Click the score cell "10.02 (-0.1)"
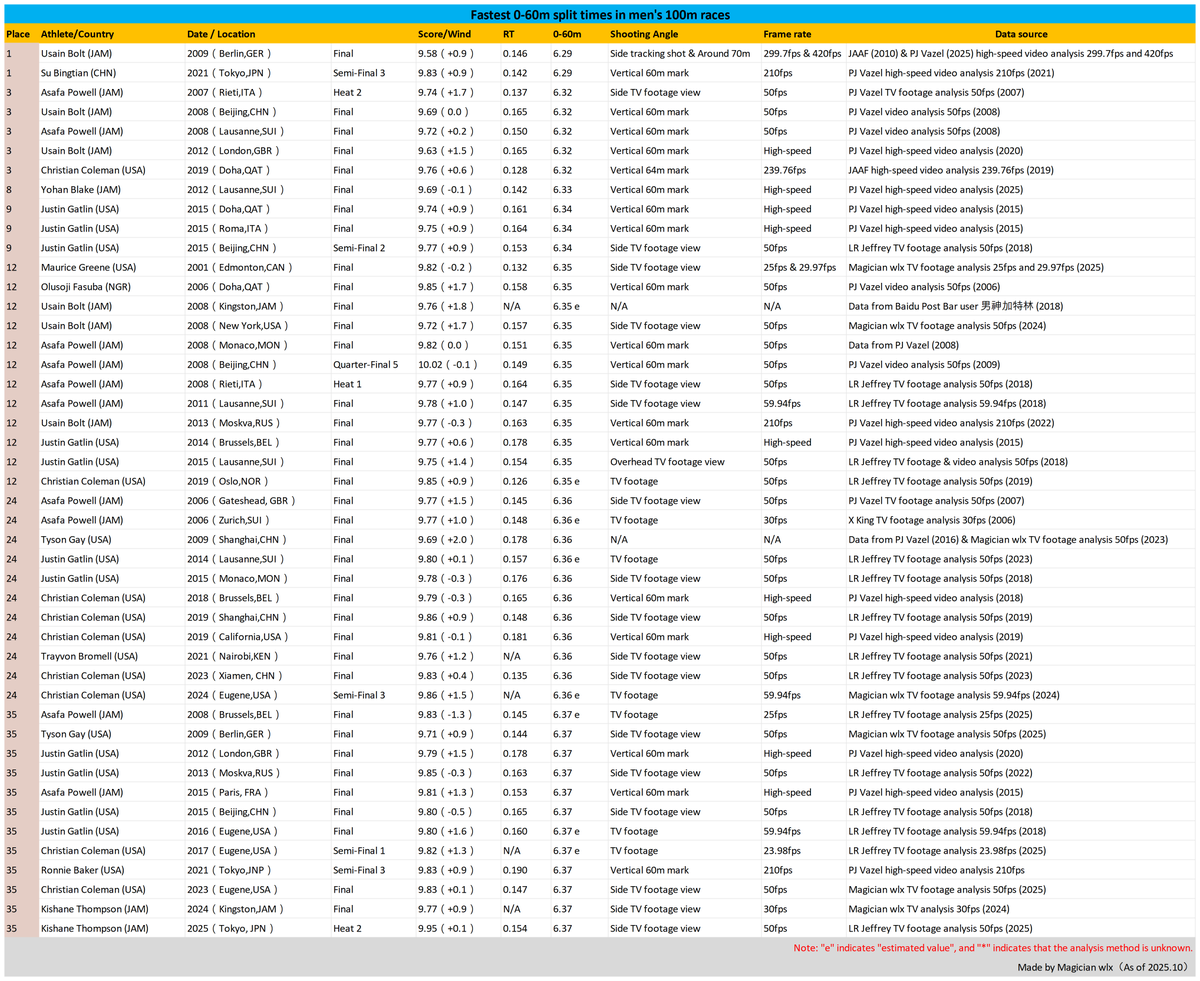1200x981 pixels. point(448,365)
